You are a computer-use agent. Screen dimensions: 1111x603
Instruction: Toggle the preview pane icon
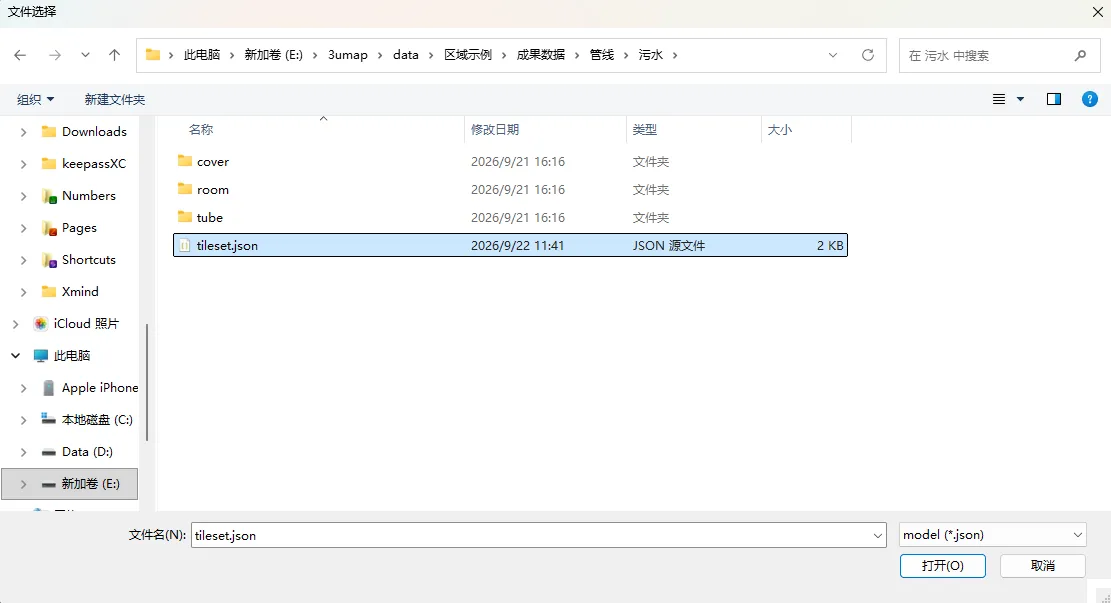[x=1054, y=99]
